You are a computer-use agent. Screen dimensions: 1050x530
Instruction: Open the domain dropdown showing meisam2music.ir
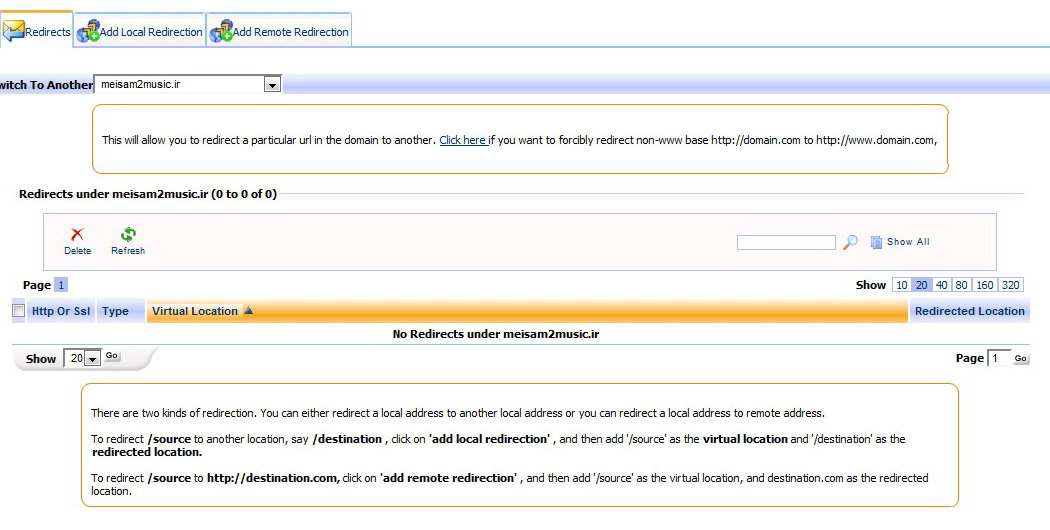point(188,84)
